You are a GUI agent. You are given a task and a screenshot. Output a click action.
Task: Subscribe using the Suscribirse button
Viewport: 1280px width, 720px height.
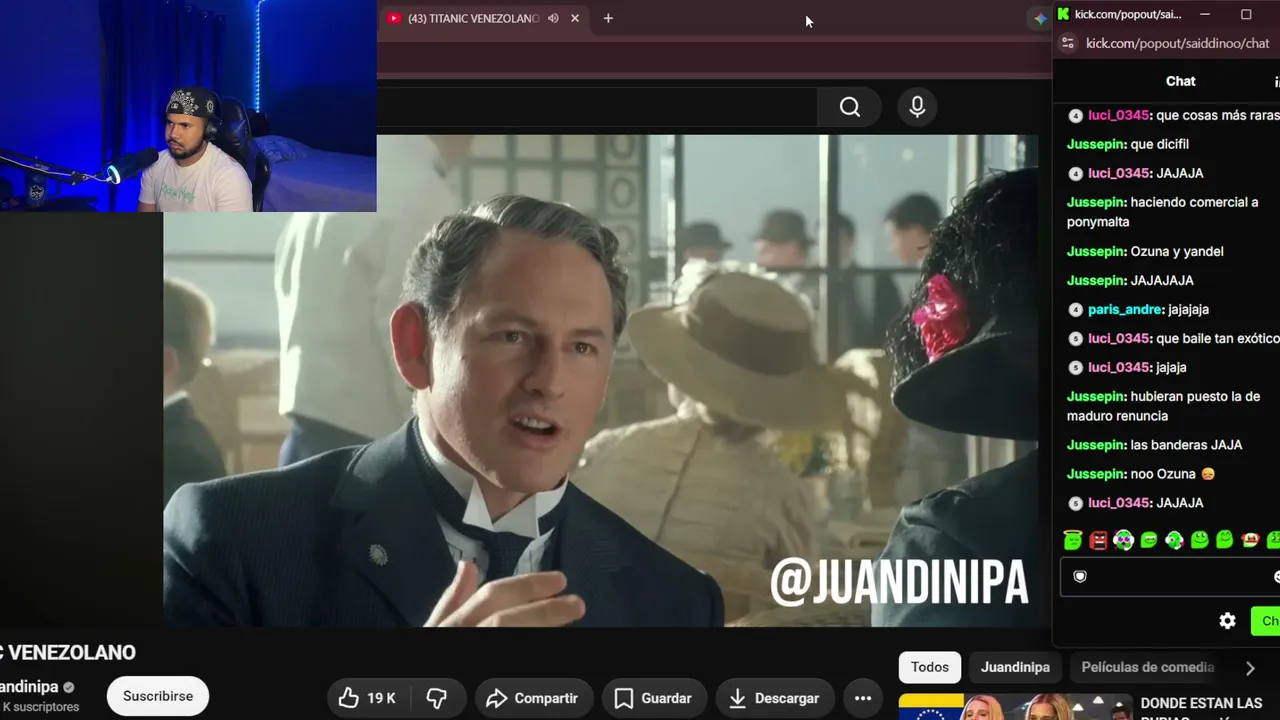(x=158, y=696)
